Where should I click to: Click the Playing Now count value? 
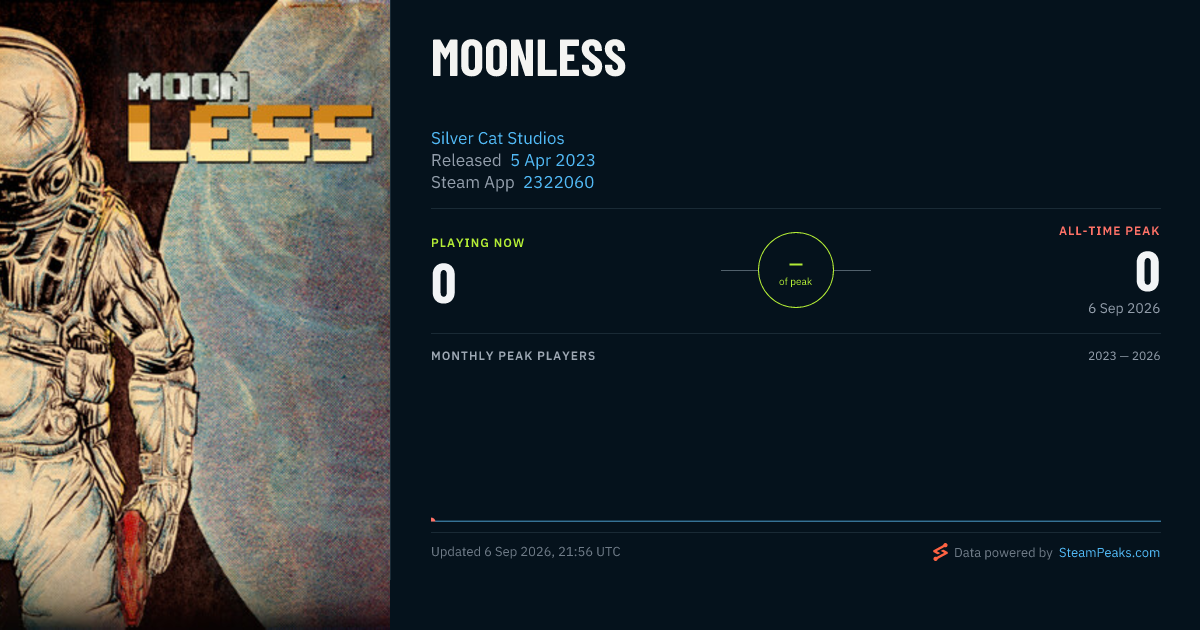(x=444, y=283)
